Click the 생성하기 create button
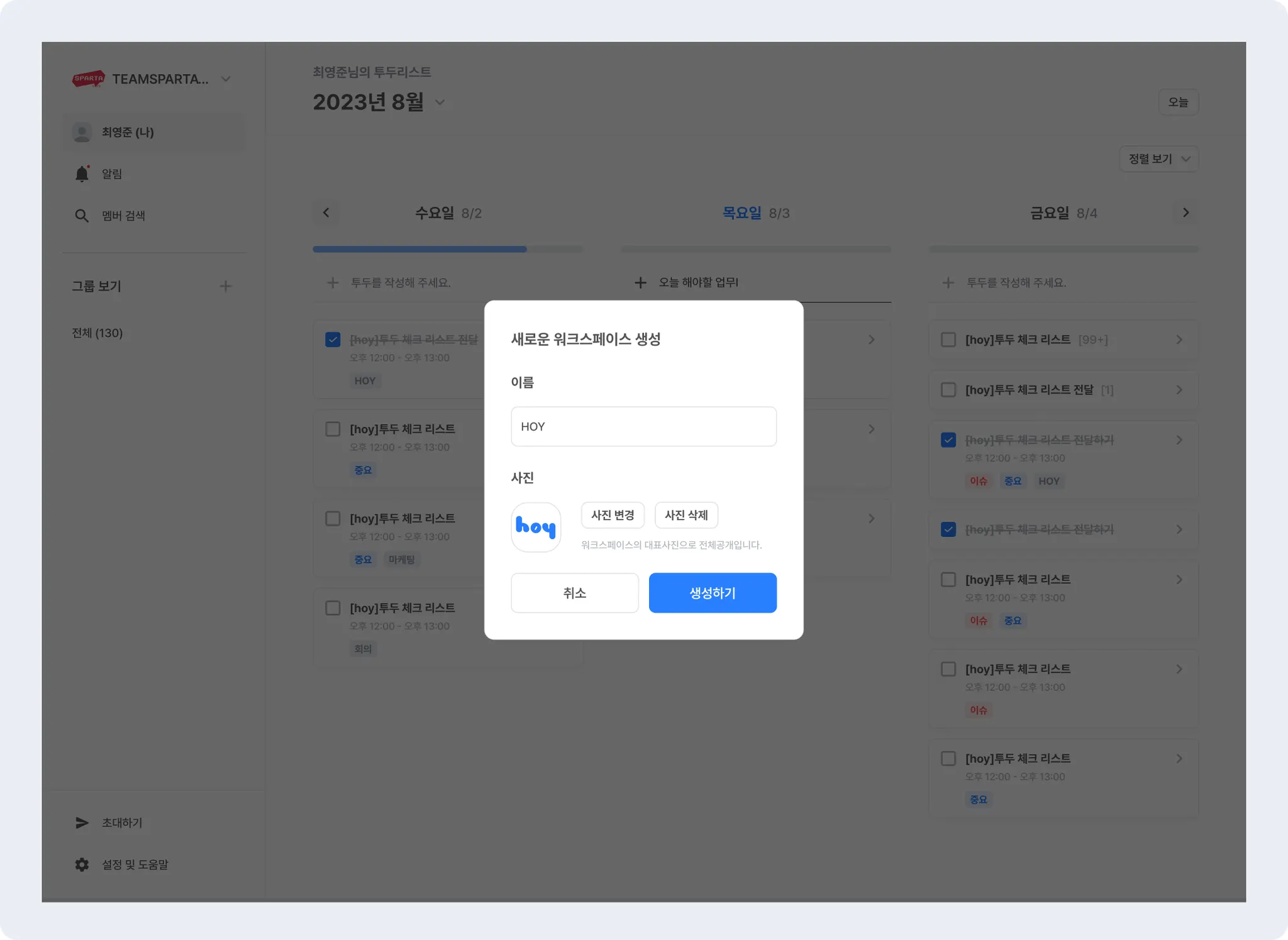Viewport: 1288px width, 940px height. [x=713, y=593]
